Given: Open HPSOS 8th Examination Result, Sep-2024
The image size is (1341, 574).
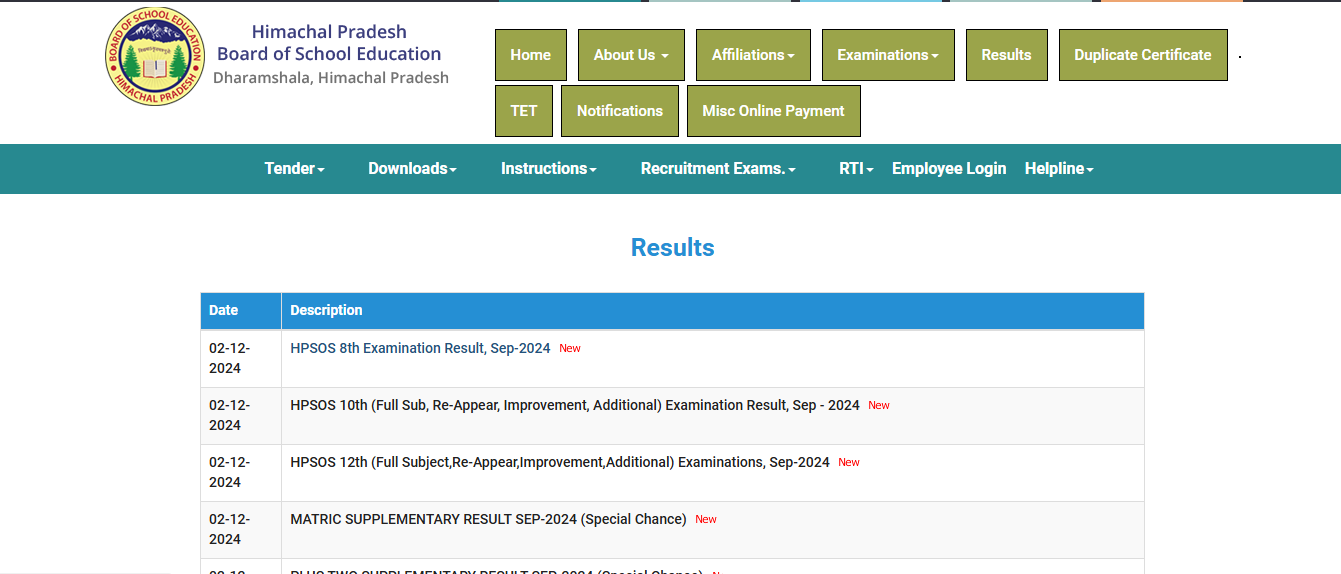Looking at the screenshot, I should [x=420, y=348].
